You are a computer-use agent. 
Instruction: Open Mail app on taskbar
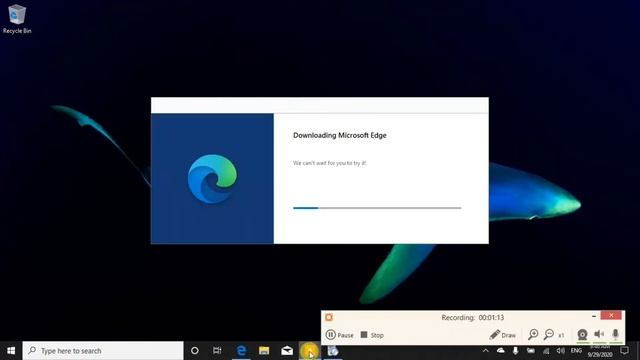[x=287, y=351]
